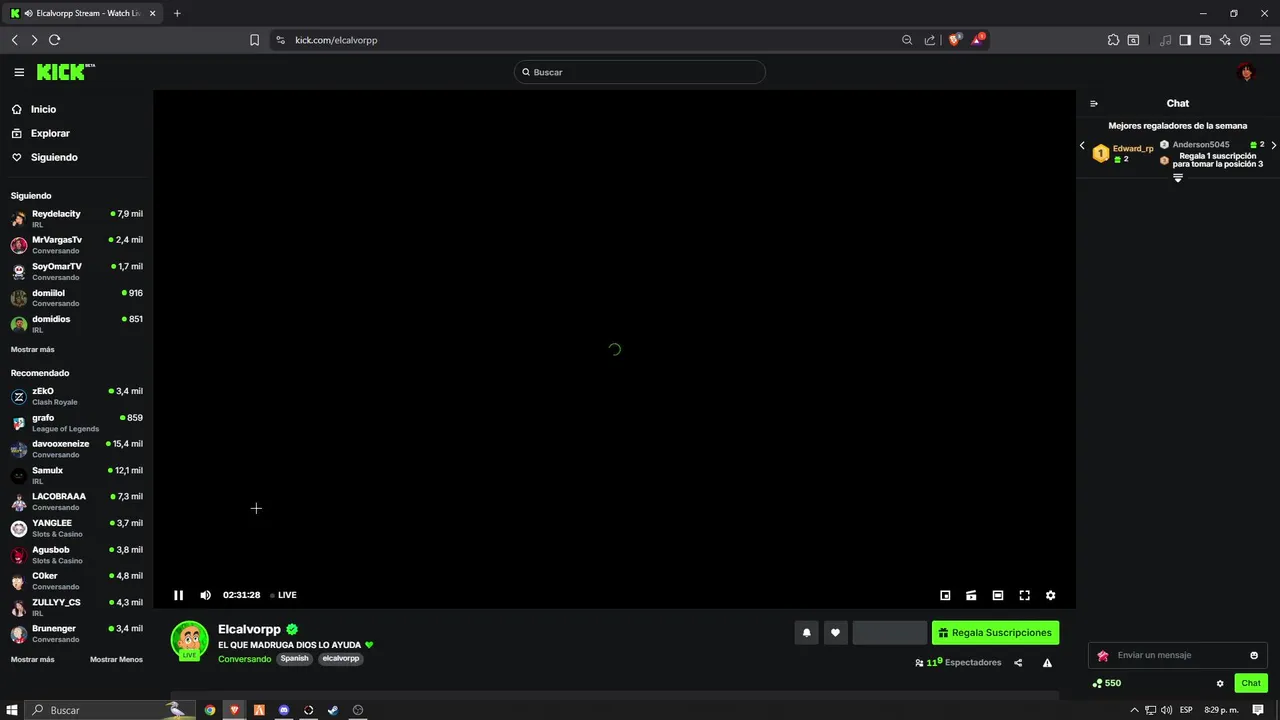
Task: Mute the stream volume
Action: (205, 595)
